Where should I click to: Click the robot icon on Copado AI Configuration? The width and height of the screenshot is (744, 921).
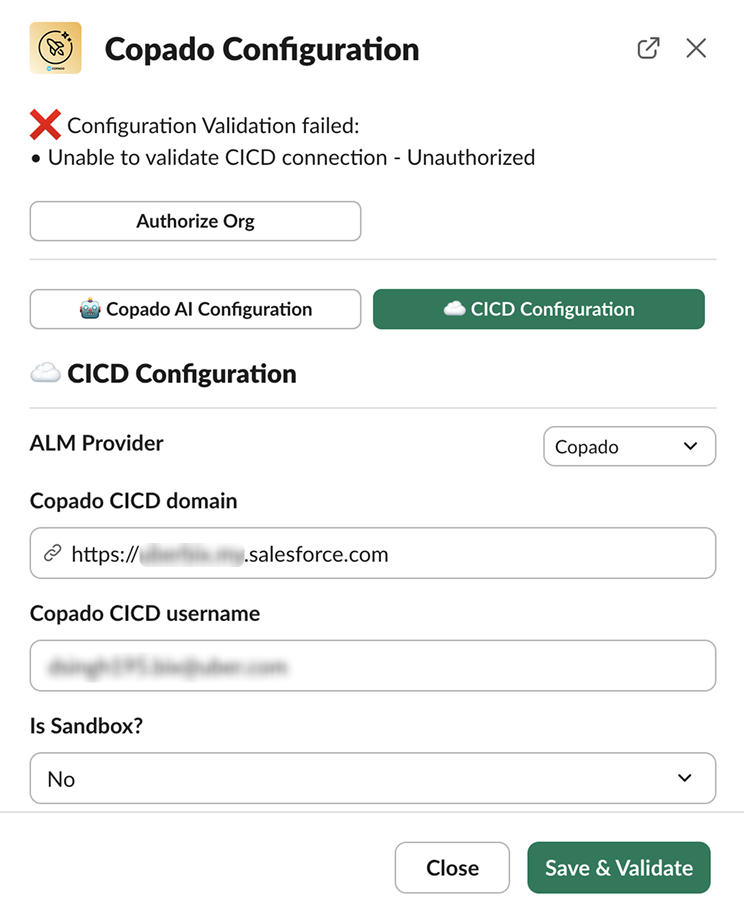click(90, 310)
